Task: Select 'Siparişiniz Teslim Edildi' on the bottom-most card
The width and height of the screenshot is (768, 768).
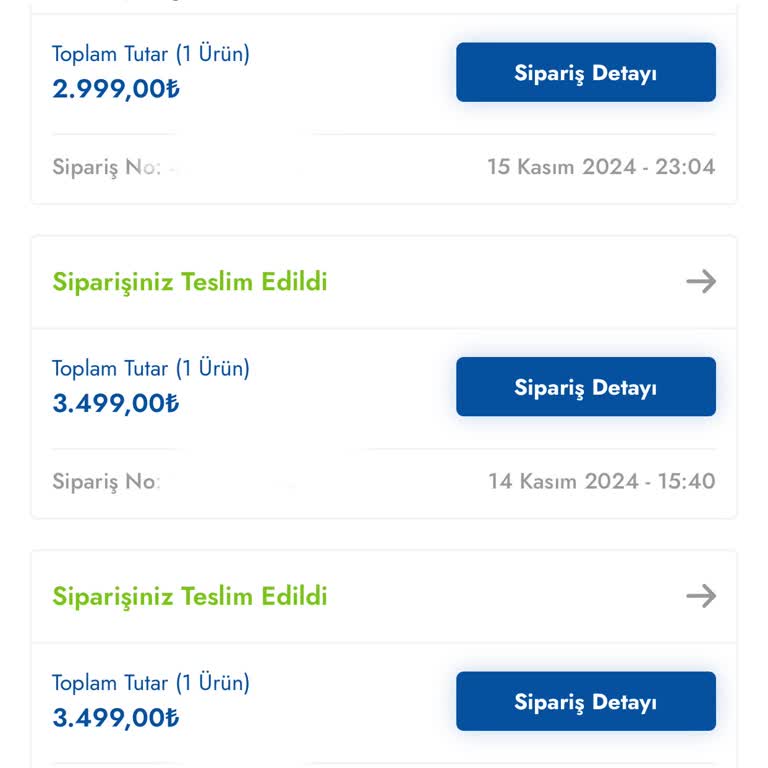Action: pos(190,597)
